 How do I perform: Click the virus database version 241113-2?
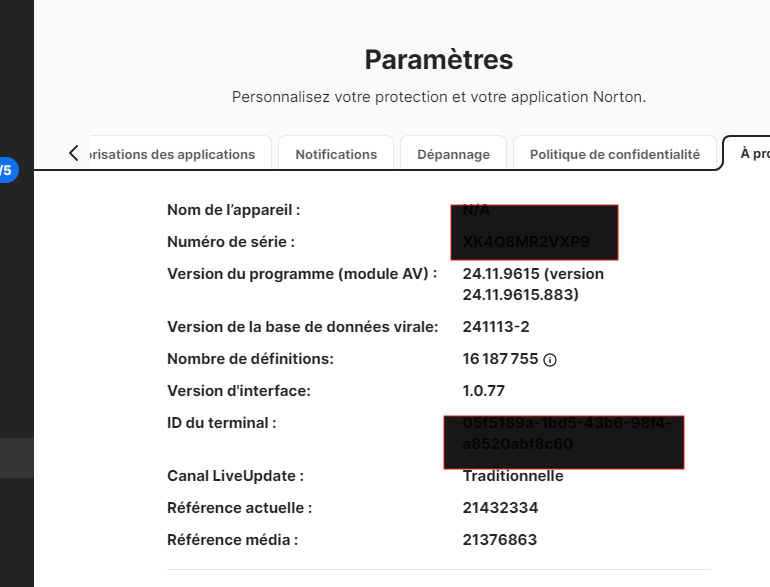coord(496,326)
